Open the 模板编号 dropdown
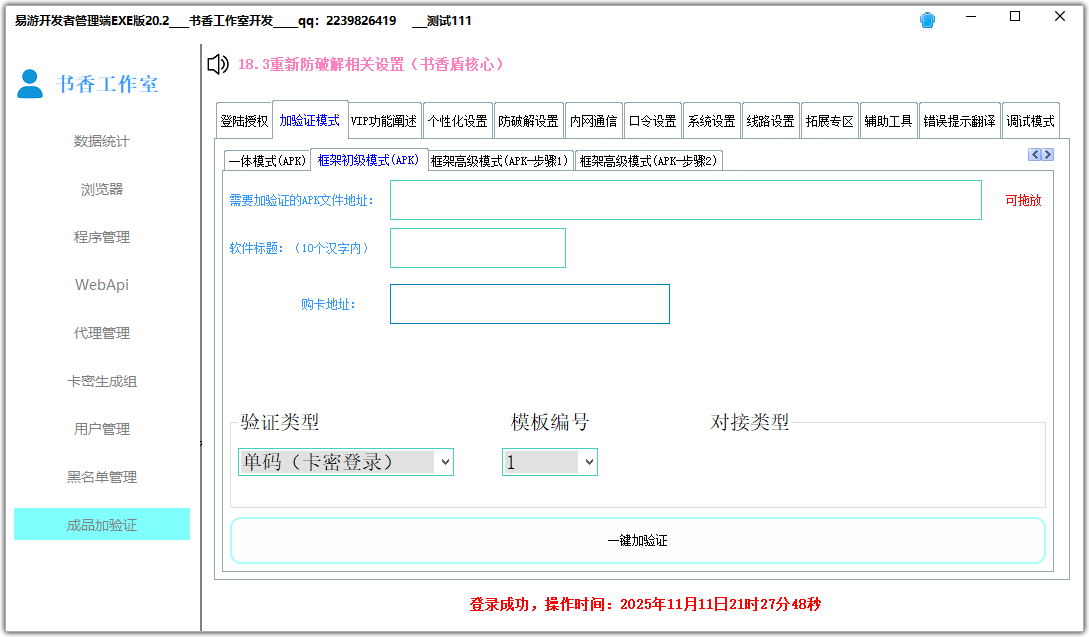 (549, 461)
